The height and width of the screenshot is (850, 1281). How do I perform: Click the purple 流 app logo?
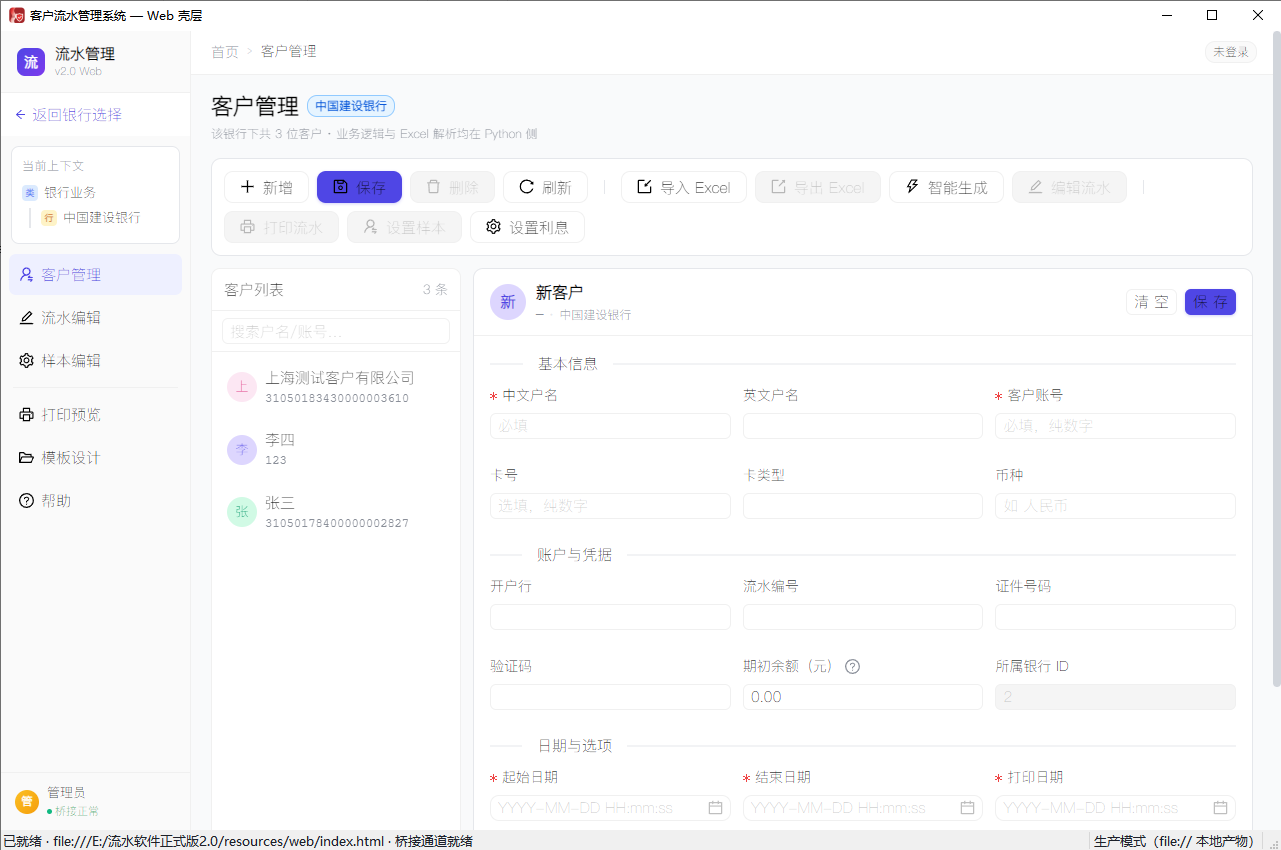point(31,62)
